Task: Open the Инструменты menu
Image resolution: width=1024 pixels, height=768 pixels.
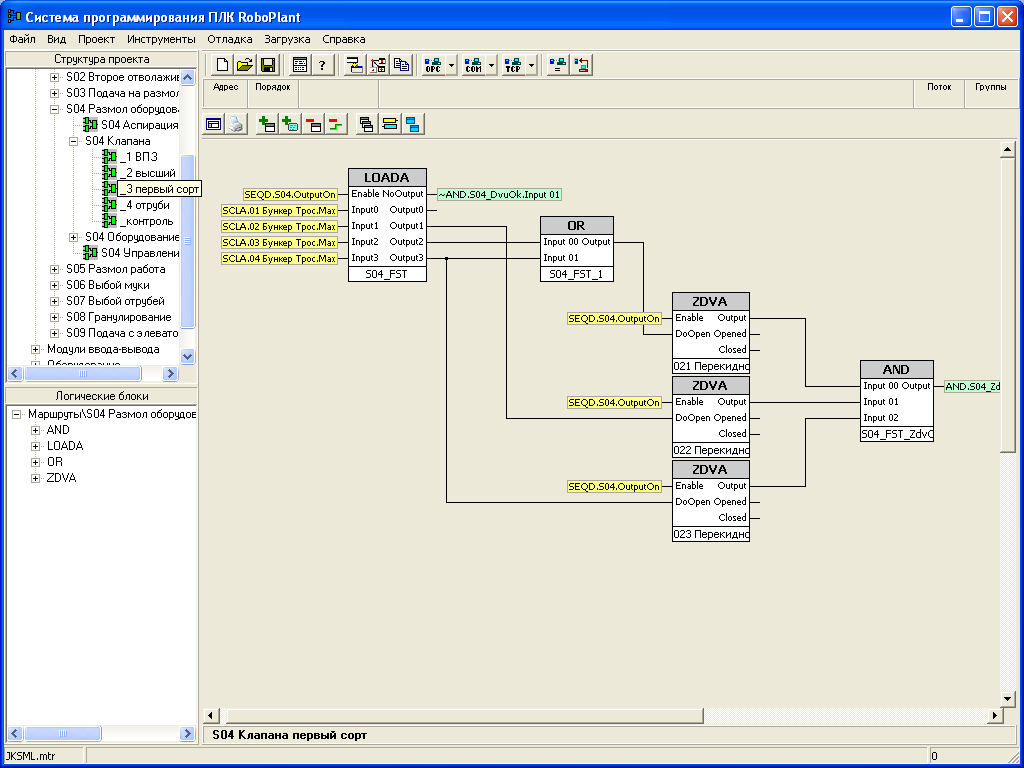Action: (x=161, y=39)
